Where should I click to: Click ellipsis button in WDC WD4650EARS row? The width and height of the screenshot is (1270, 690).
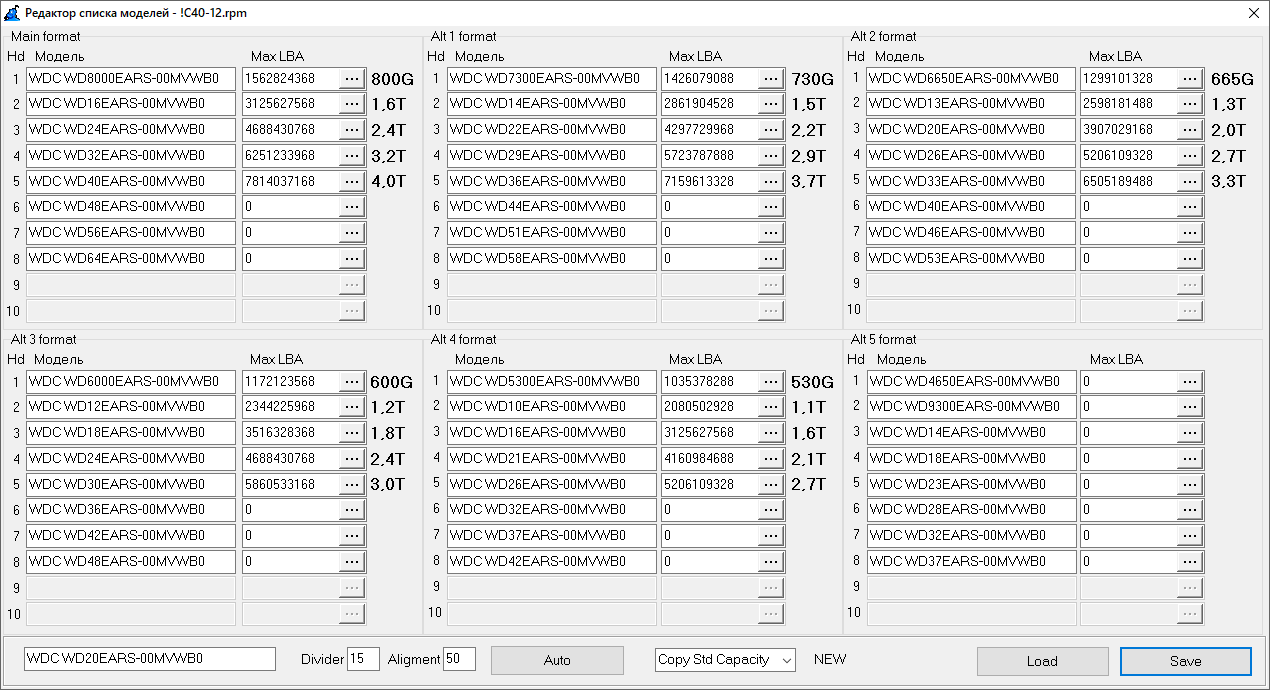(x=1189, y=382)
